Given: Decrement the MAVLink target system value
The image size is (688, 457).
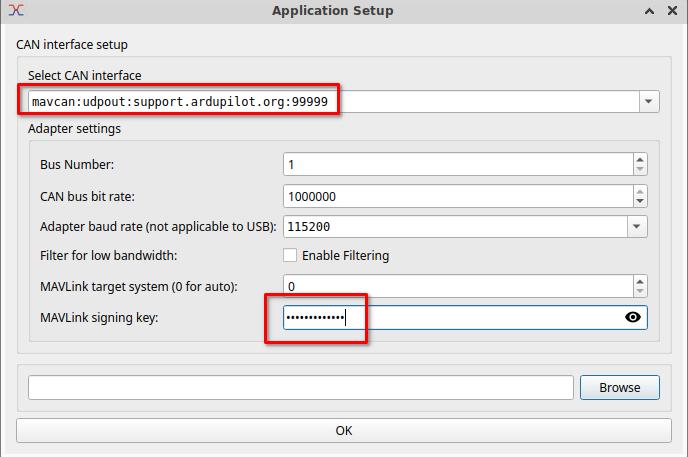Looking at the screenshot, I should 640,292.
